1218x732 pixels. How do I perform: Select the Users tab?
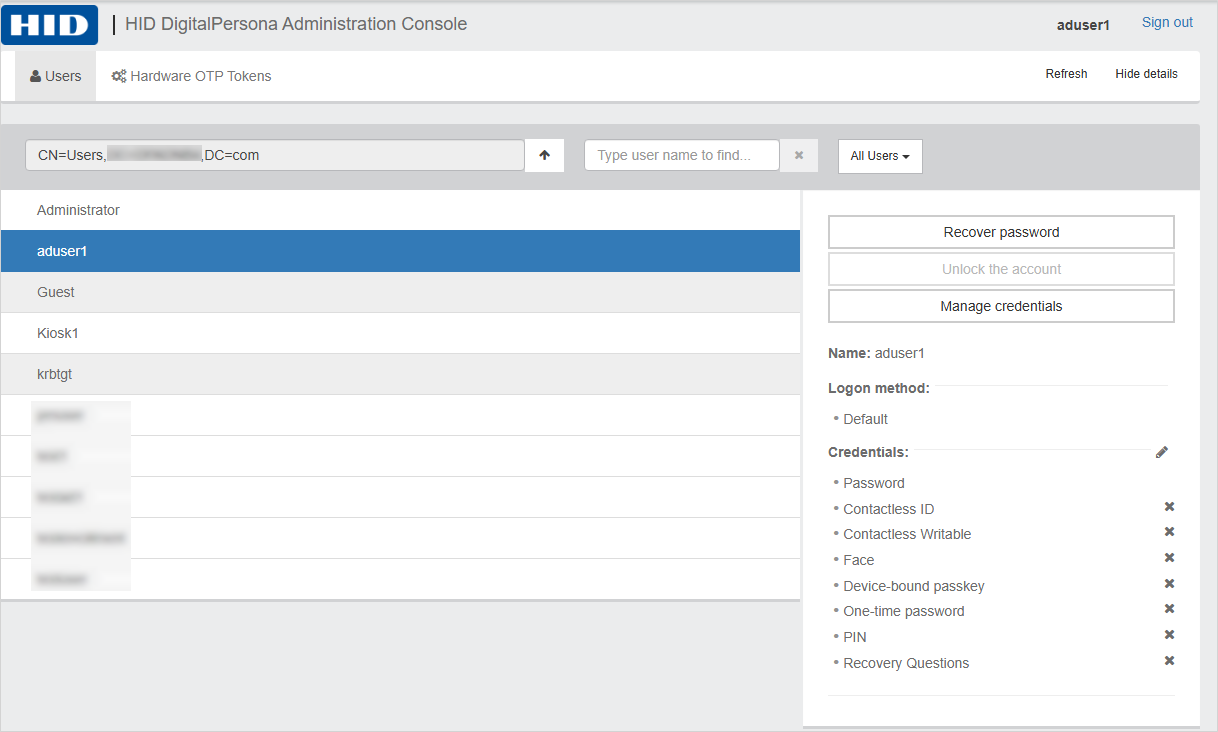point(56,76)
